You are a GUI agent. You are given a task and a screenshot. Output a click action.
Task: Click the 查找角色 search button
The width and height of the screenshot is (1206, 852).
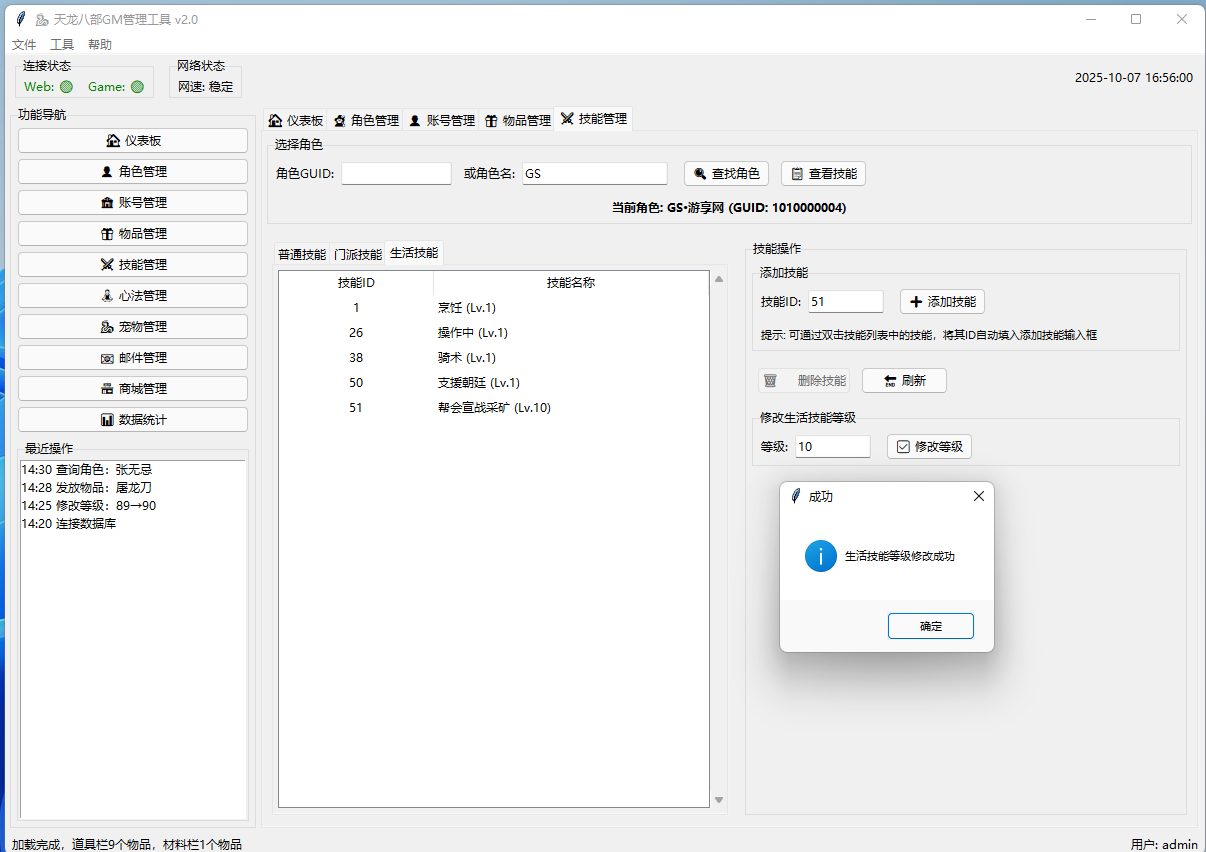coord(726,173)
